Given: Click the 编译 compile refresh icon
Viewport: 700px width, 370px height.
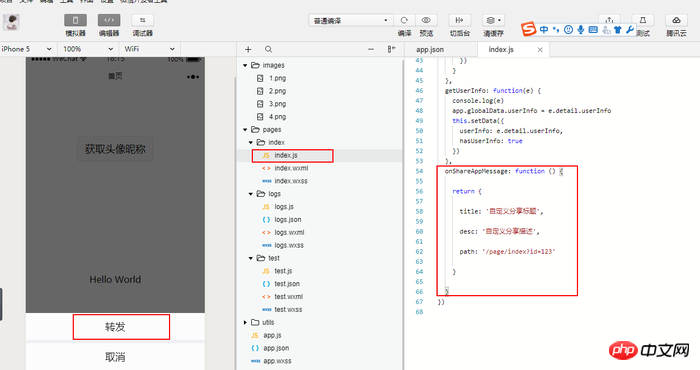Looking at the screenshot, I should [x=404, y=20].
